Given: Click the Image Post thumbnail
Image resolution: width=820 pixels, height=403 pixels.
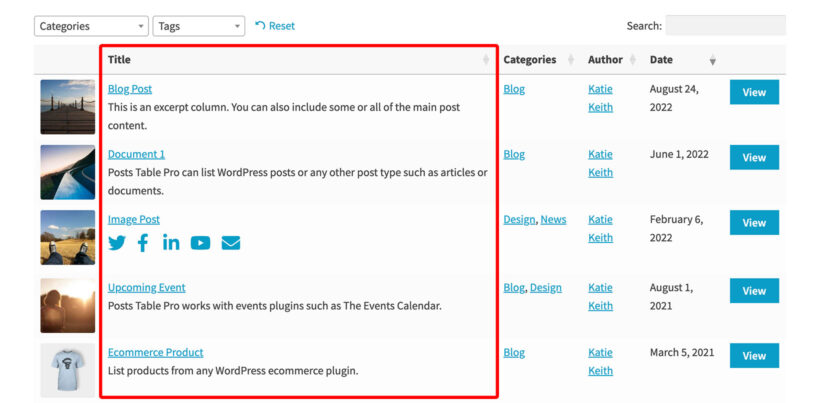Looking at the screenshot, I should [67, 237].
